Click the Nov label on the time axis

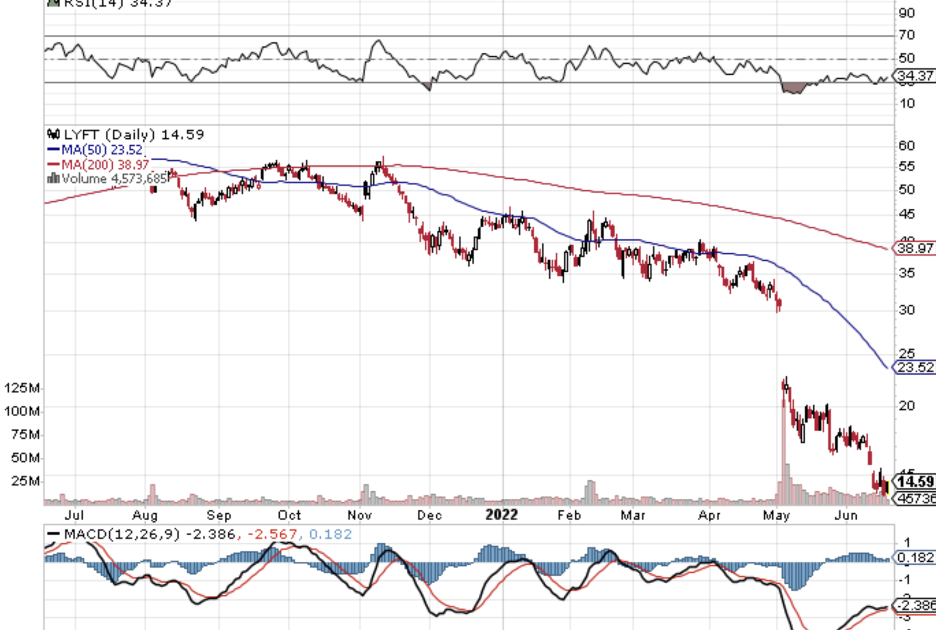(361, 515)
